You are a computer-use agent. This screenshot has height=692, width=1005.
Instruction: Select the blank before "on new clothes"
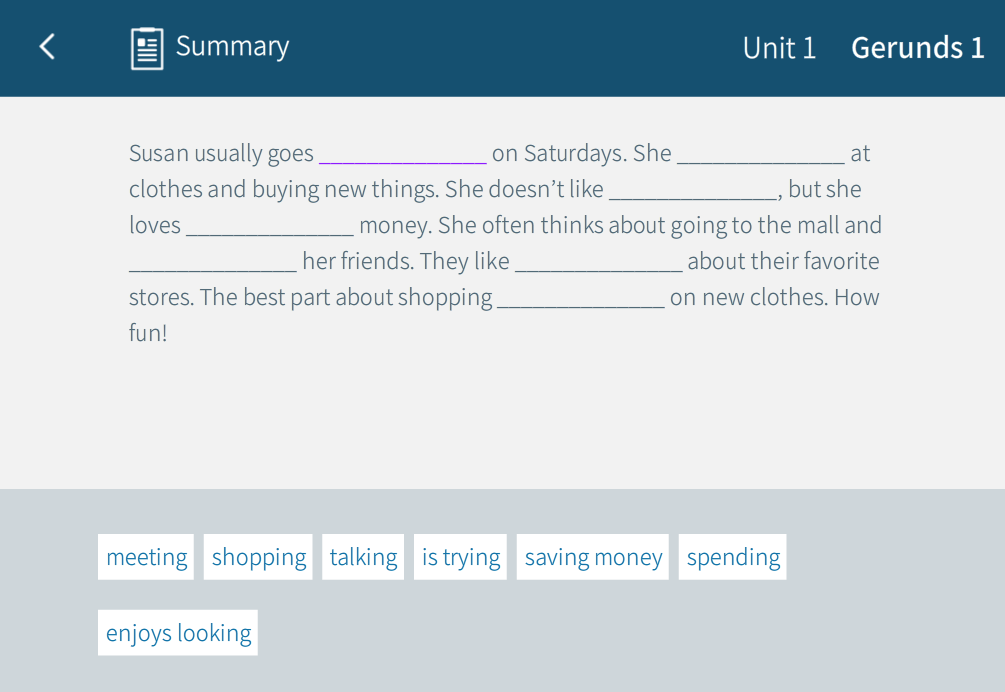point(581,298)
